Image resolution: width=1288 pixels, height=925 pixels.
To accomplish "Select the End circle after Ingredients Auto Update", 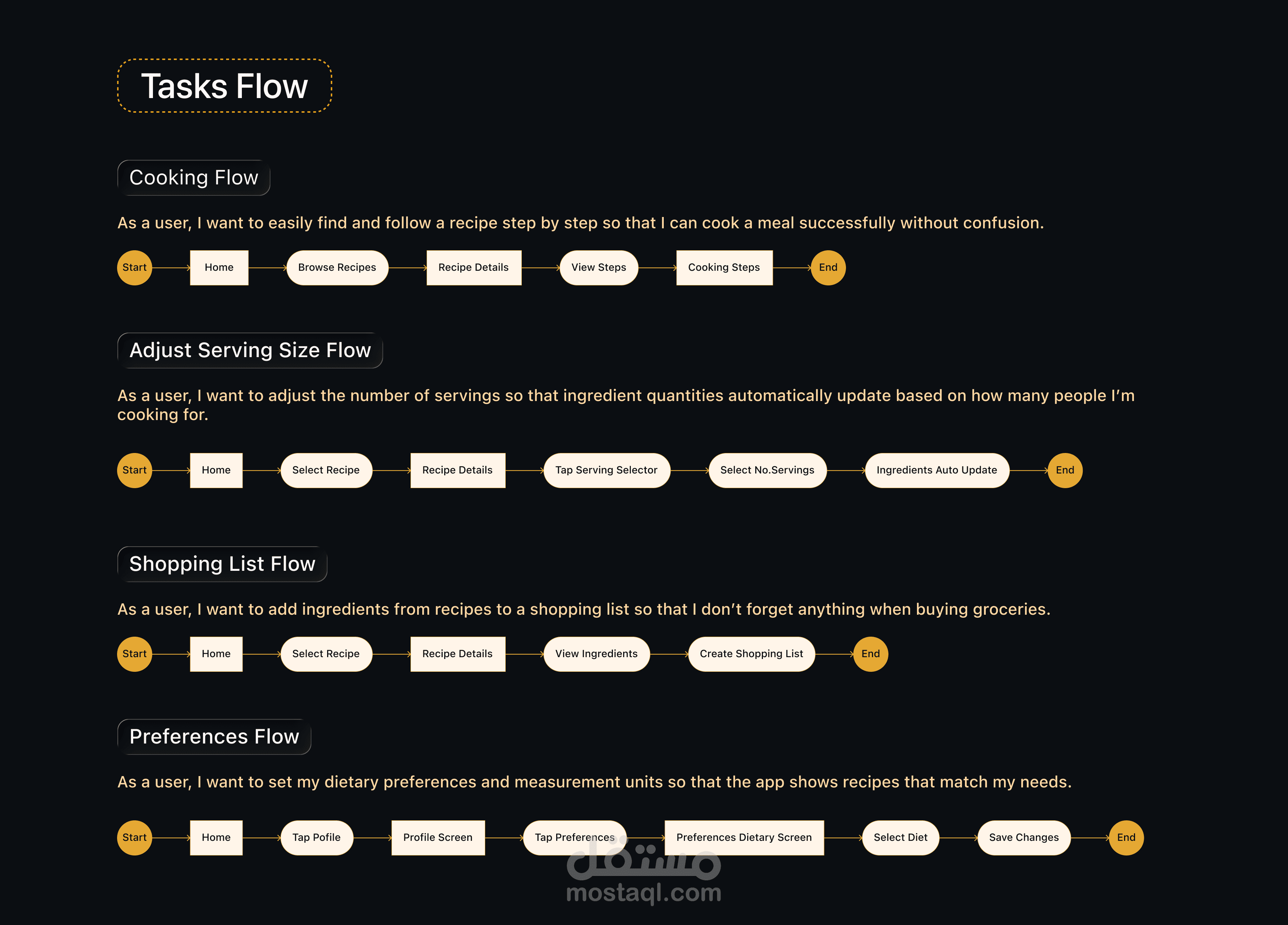I will click(1065, 470).
